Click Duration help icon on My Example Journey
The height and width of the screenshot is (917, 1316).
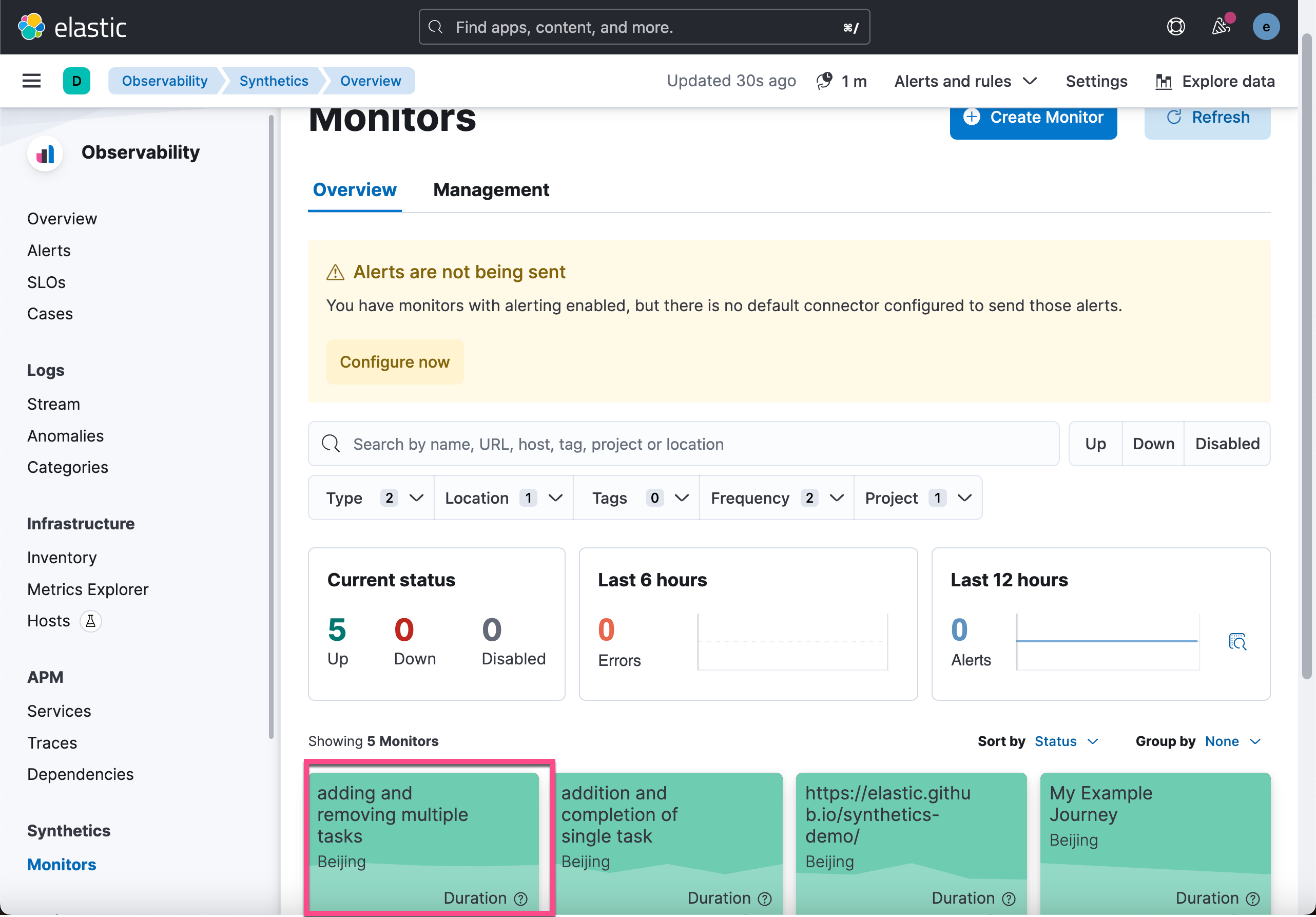[1253, 899]
